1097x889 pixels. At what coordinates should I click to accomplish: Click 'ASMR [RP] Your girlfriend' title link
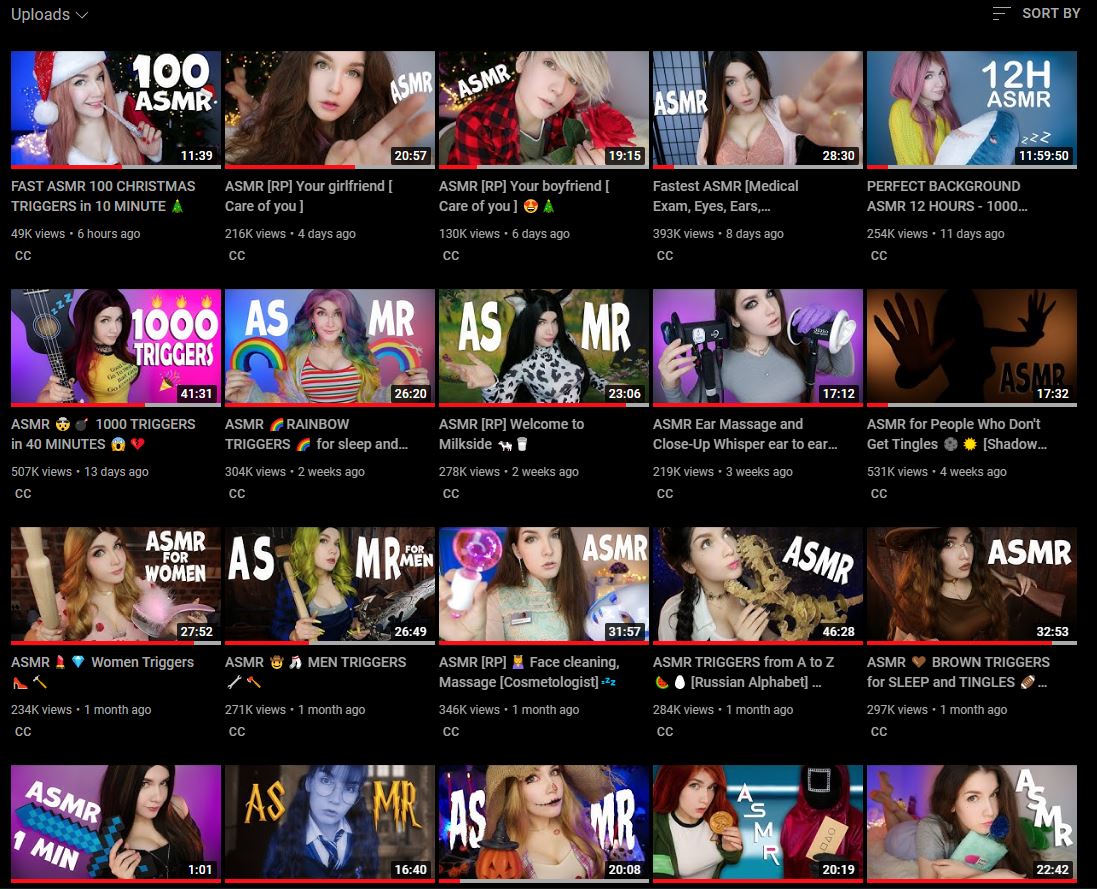click(x=309, y=196)
